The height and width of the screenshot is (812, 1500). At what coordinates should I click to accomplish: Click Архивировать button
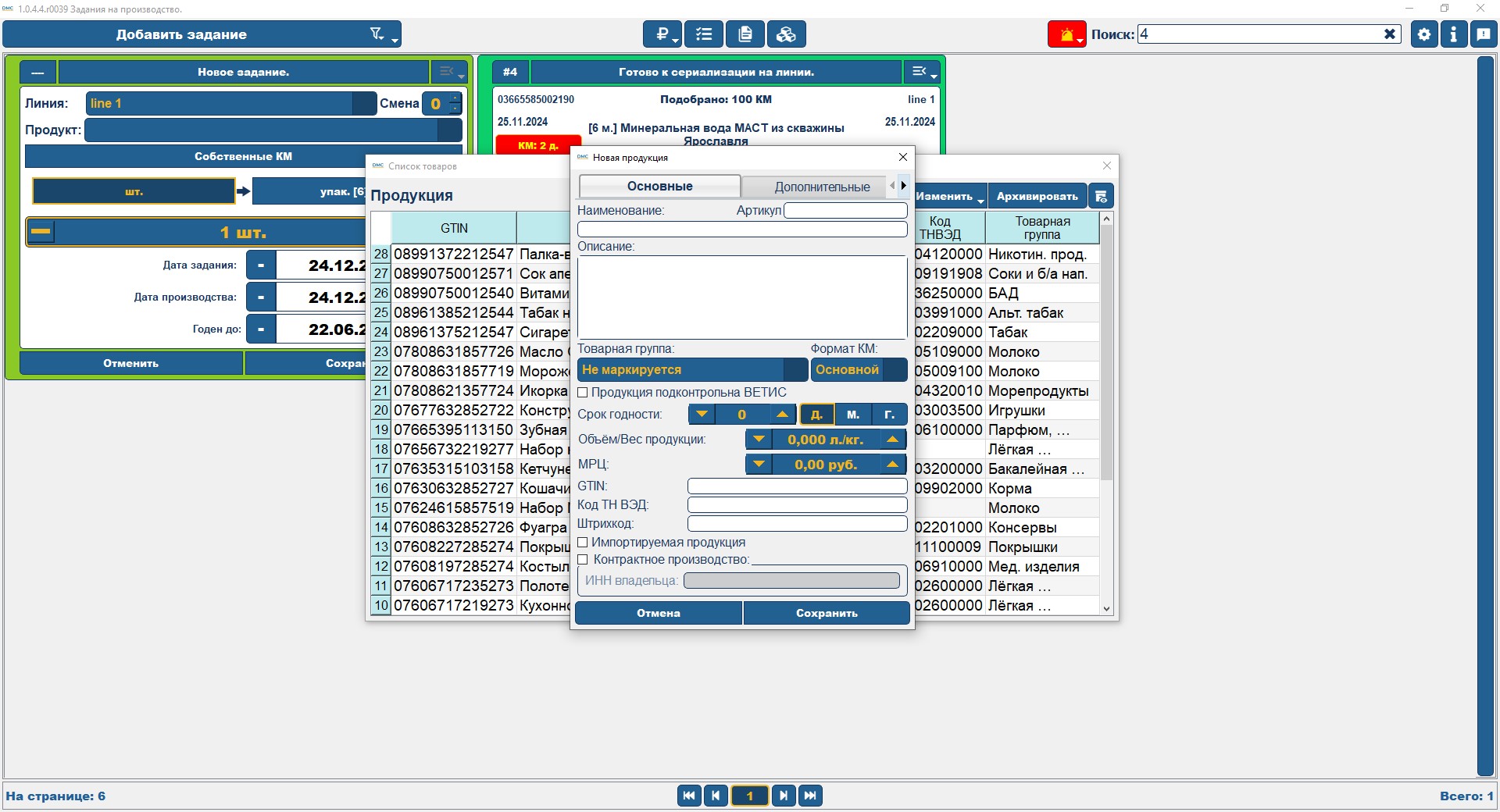1037,196
